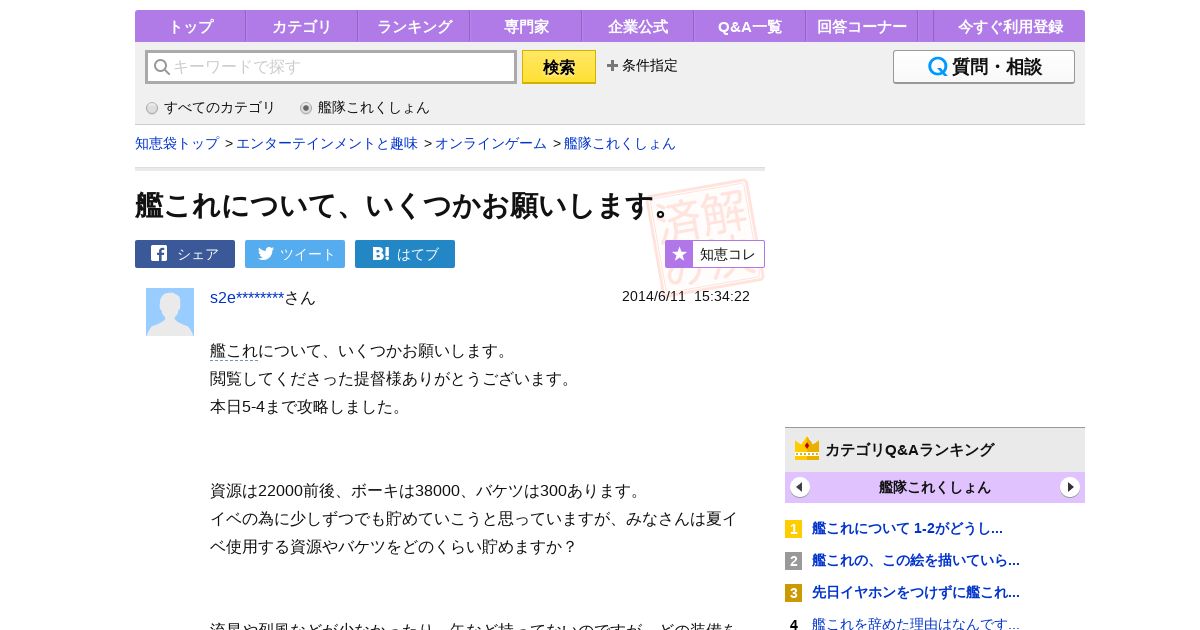Open ranking 4: 艦これを辞めた理由はなんです...

916,624
